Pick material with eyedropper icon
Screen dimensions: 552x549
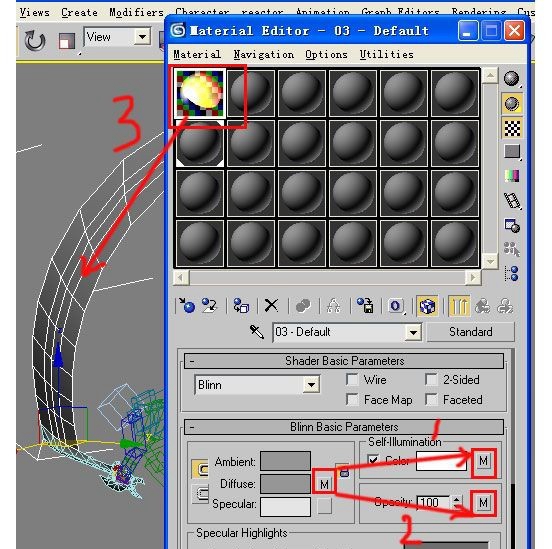click(256, 332)
